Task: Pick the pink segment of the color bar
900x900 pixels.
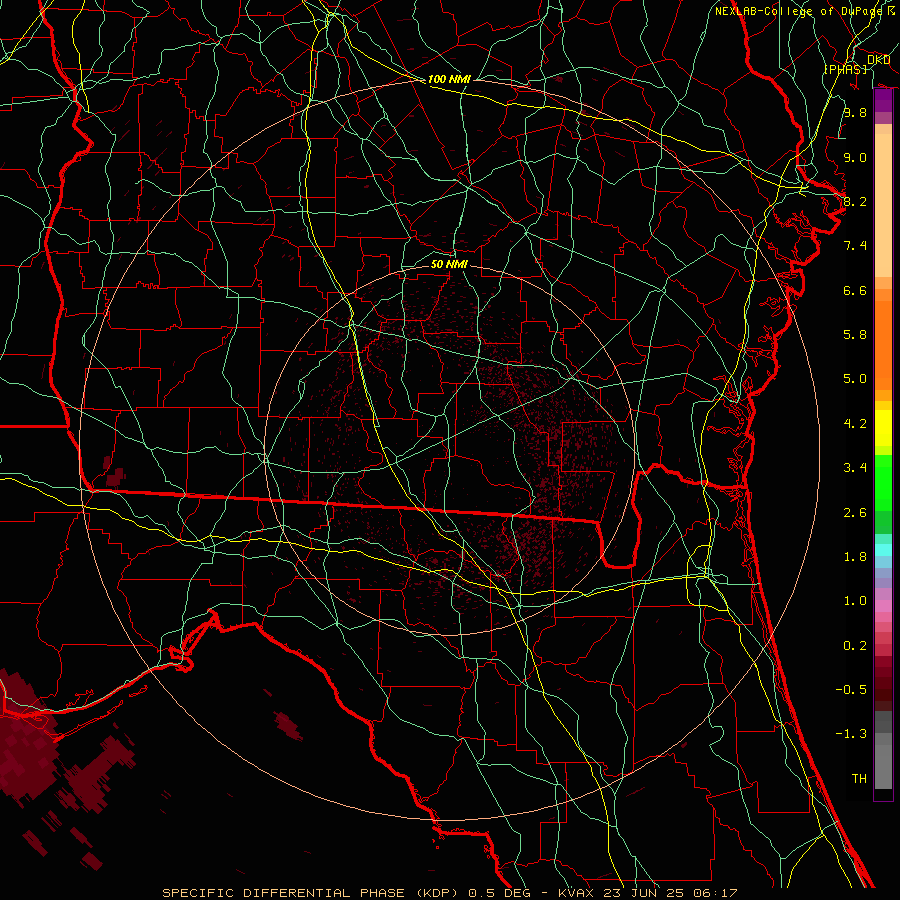Action: (883, 606)
